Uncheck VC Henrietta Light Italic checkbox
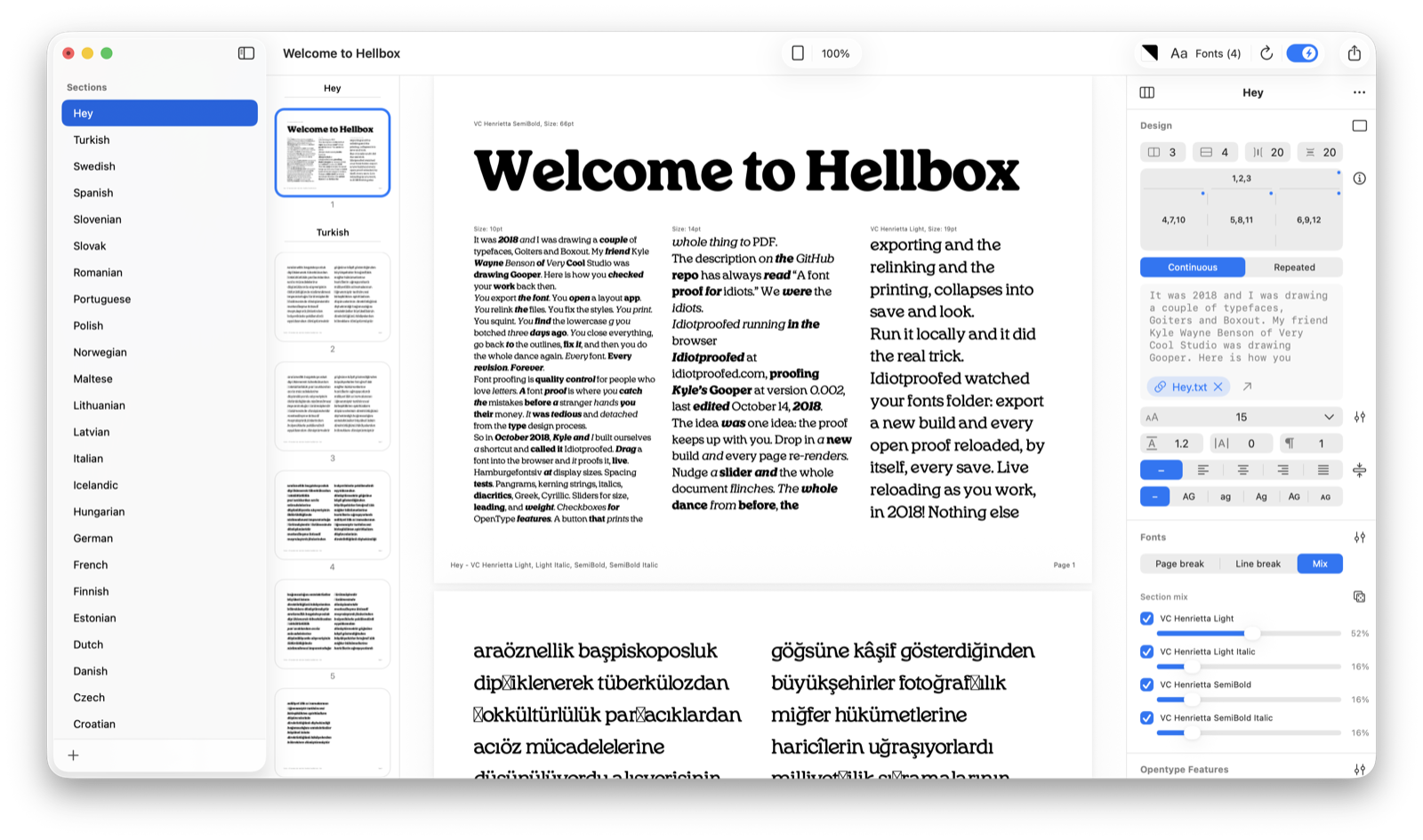1423x840 pixels. coord(1146,652)
